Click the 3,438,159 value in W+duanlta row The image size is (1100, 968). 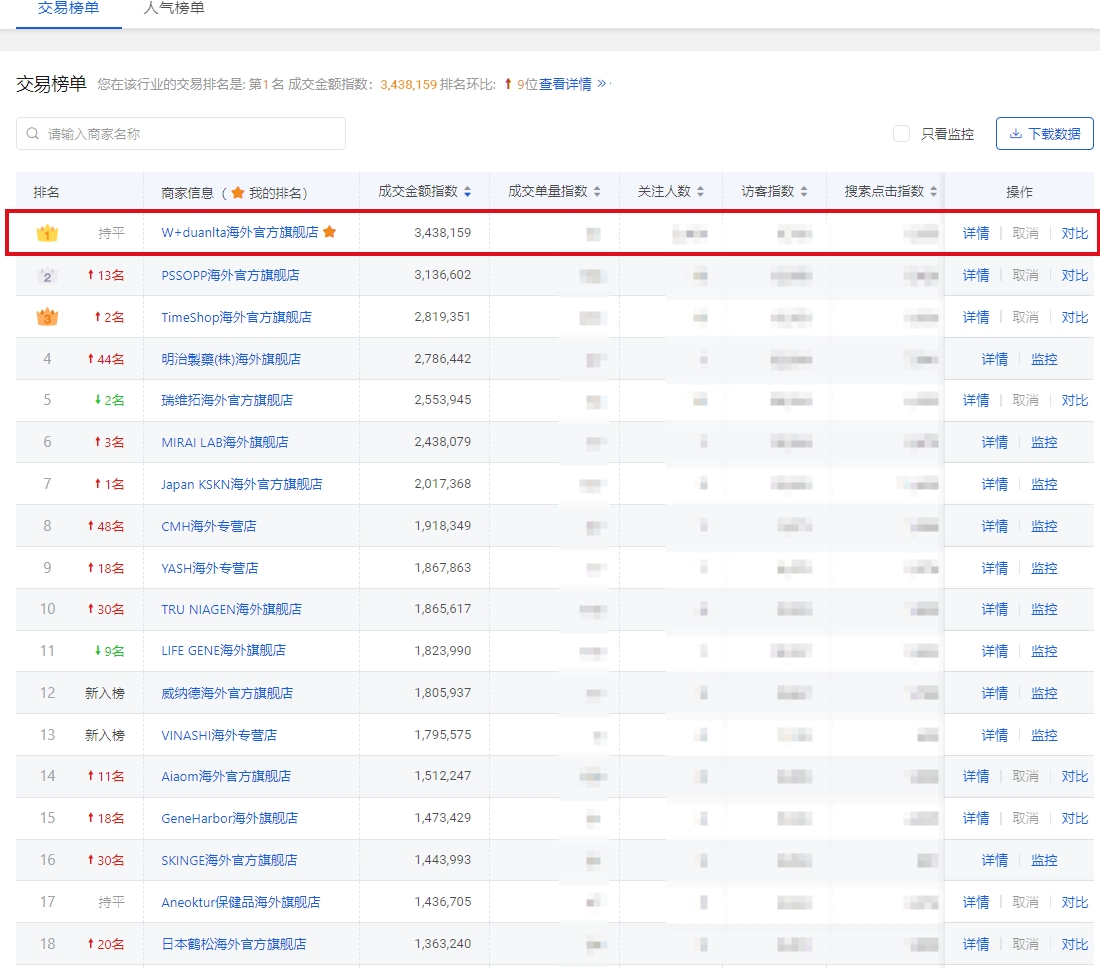pyautogui.click(x=443, y=232)
